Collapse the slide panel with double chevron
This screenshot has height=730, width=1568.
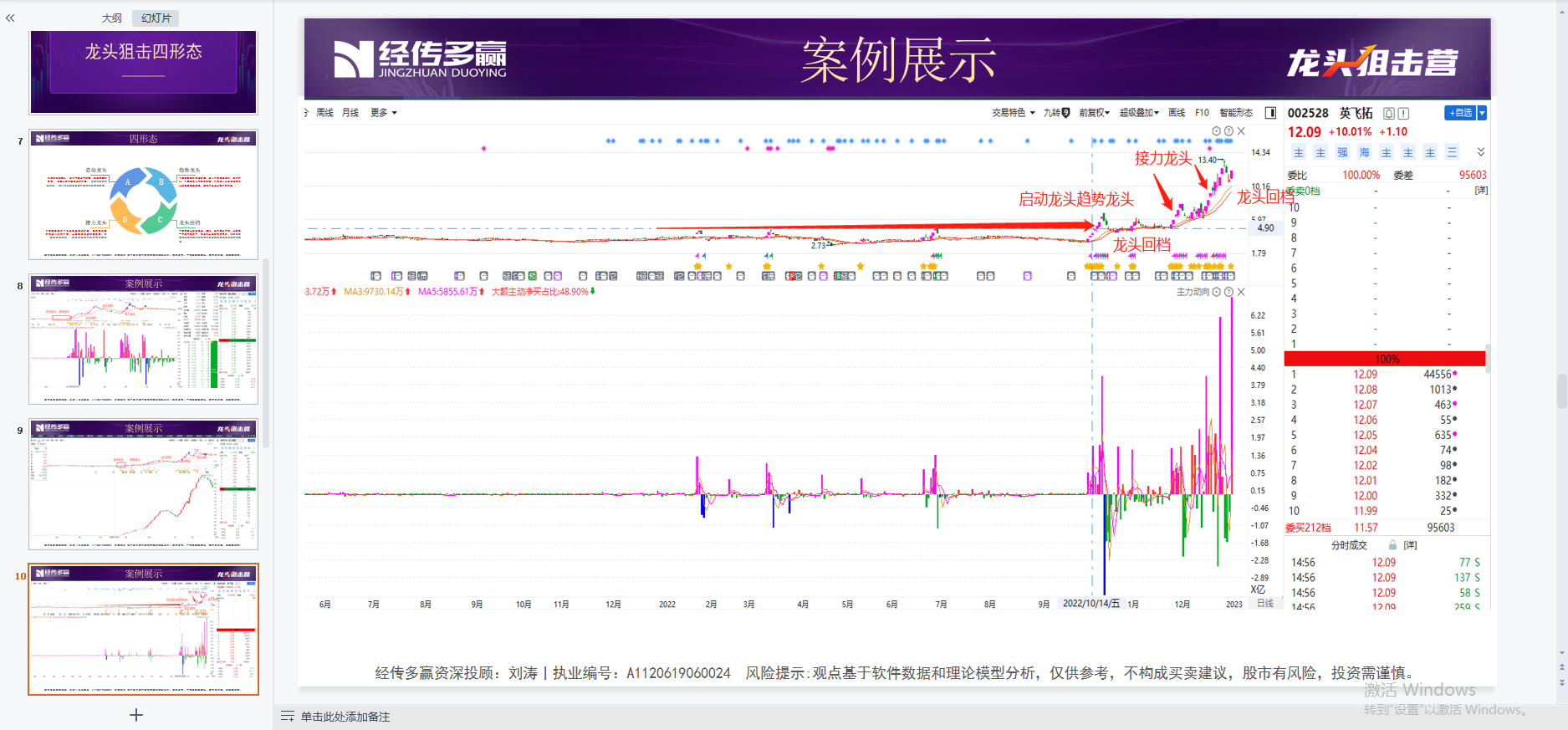click(x=10, y=18)
